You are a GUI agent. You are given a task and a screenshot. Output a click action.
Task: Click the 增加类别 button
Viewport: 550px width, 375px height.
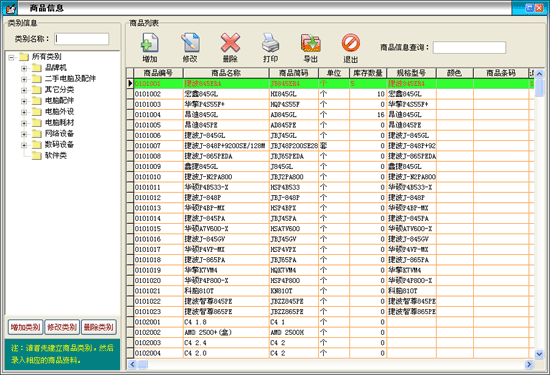pos(25,327)
